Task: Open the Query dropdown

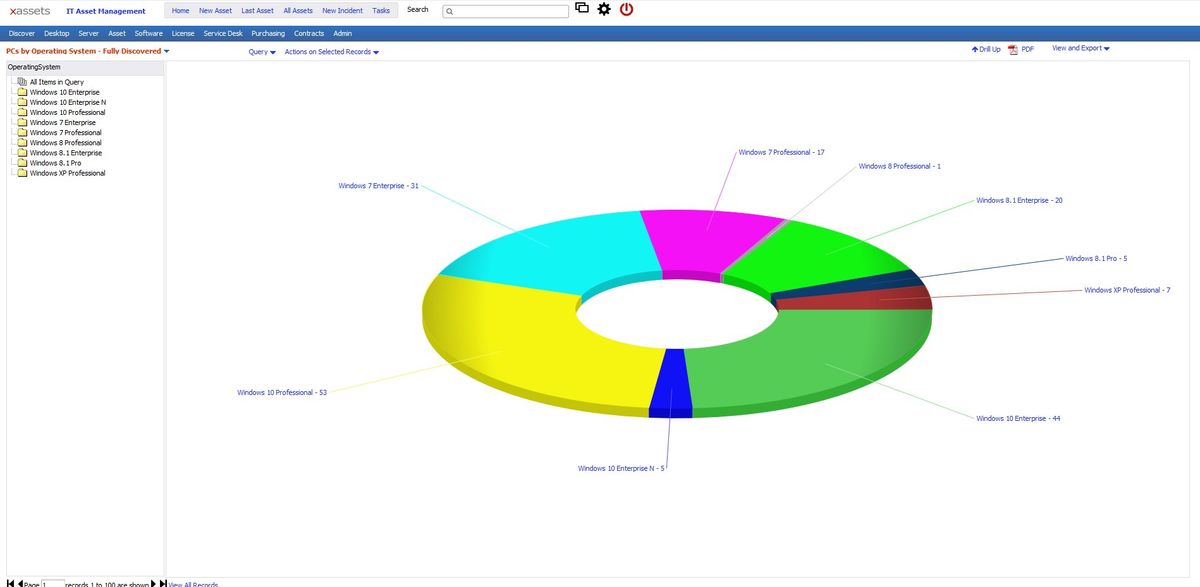Action: 260,51
